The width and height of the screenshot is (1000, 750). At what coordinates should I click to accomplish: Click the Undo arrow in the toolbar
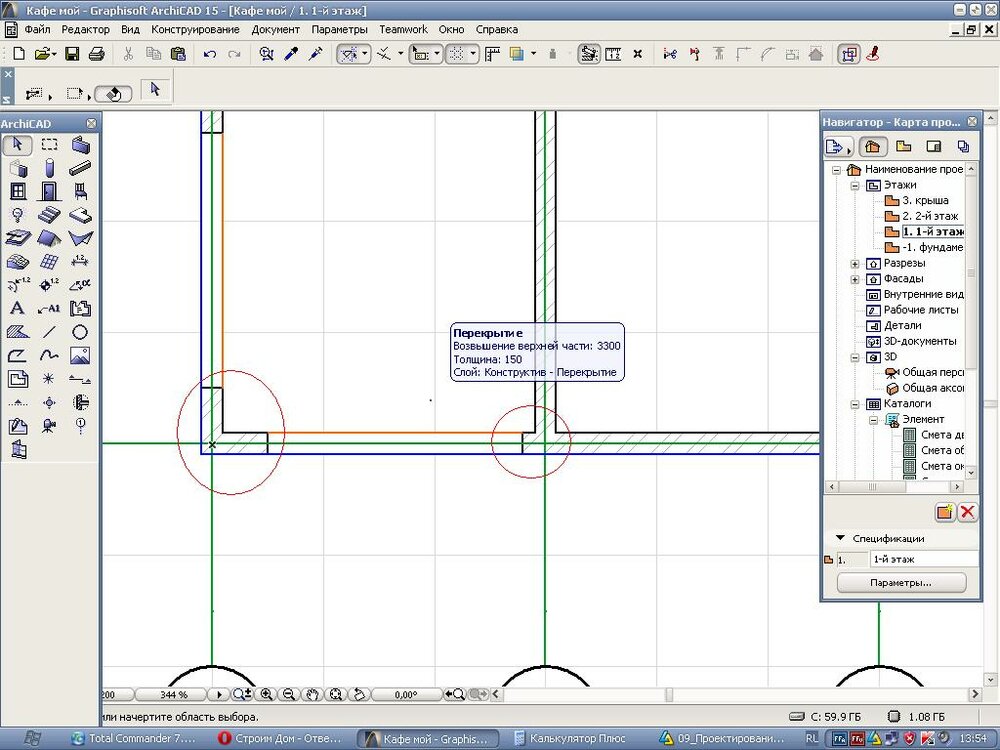click(210, 54)
